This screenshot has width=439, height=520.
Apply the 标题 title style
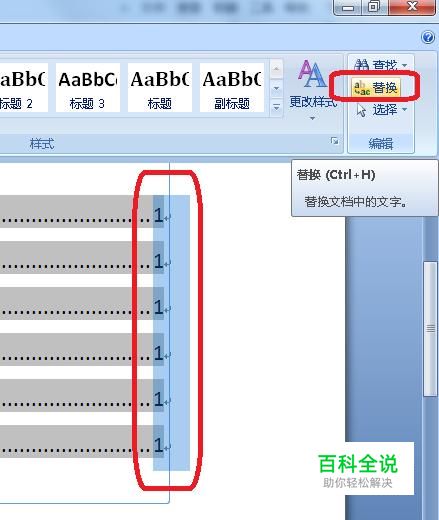[160, 88]
